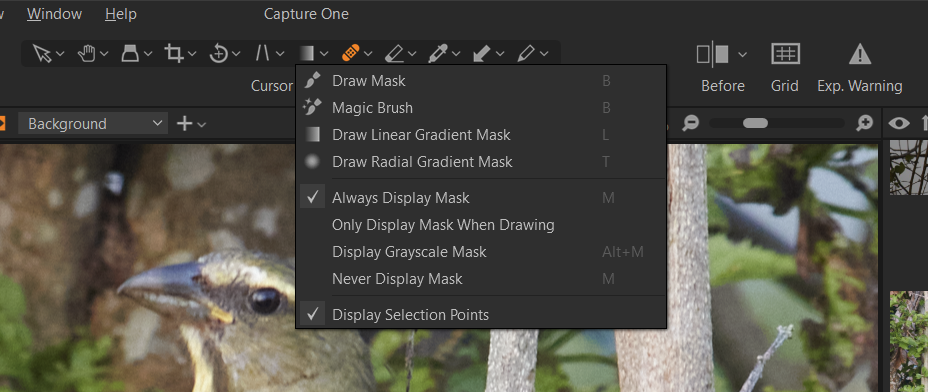Viewport: 928px width, 392px height.
Task: Click the zoom out magnifier icon
Action: tap(690, 123)
